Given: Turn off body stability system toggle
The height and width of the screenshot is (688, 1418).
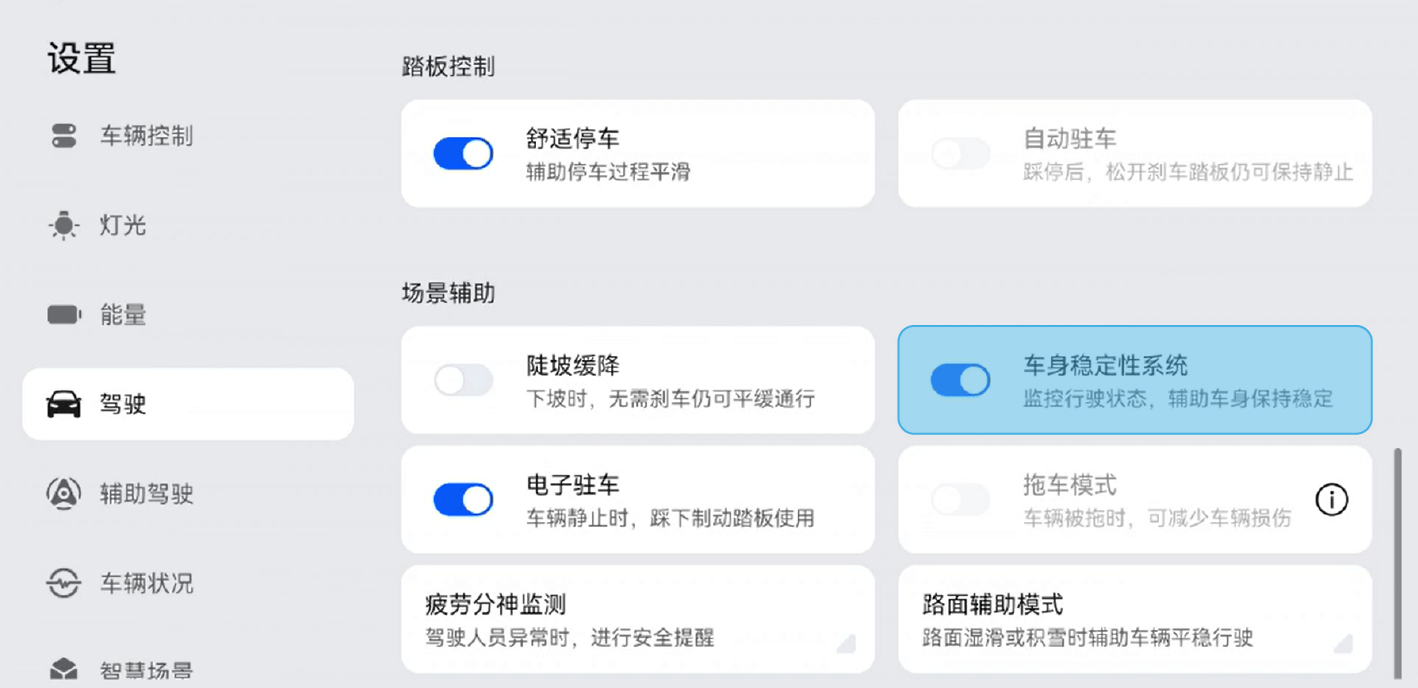Looking at the screenshot, I should (960, 380).
